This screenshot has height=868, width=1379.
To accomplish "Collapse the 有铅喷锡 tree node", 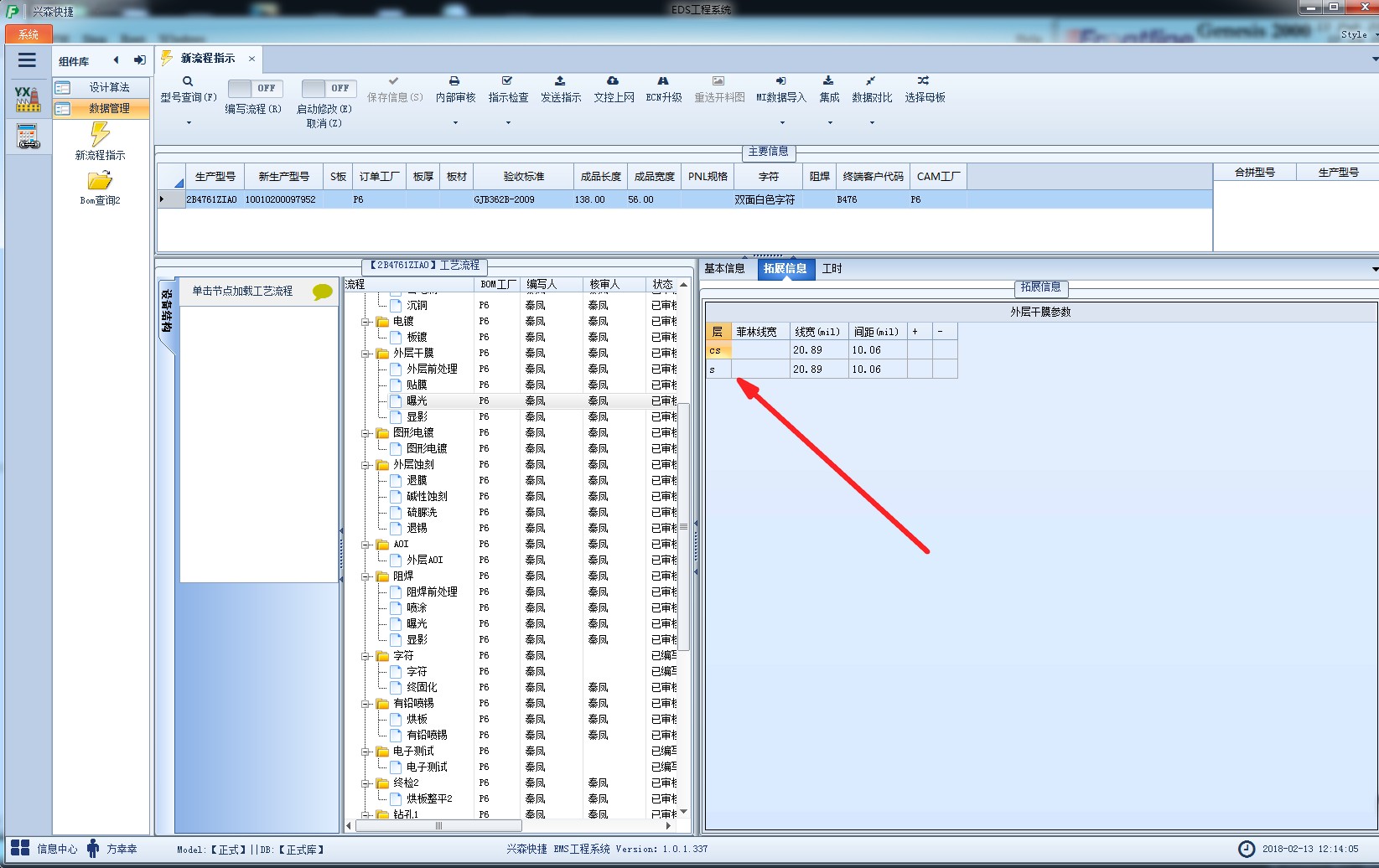I will [365, 704].
